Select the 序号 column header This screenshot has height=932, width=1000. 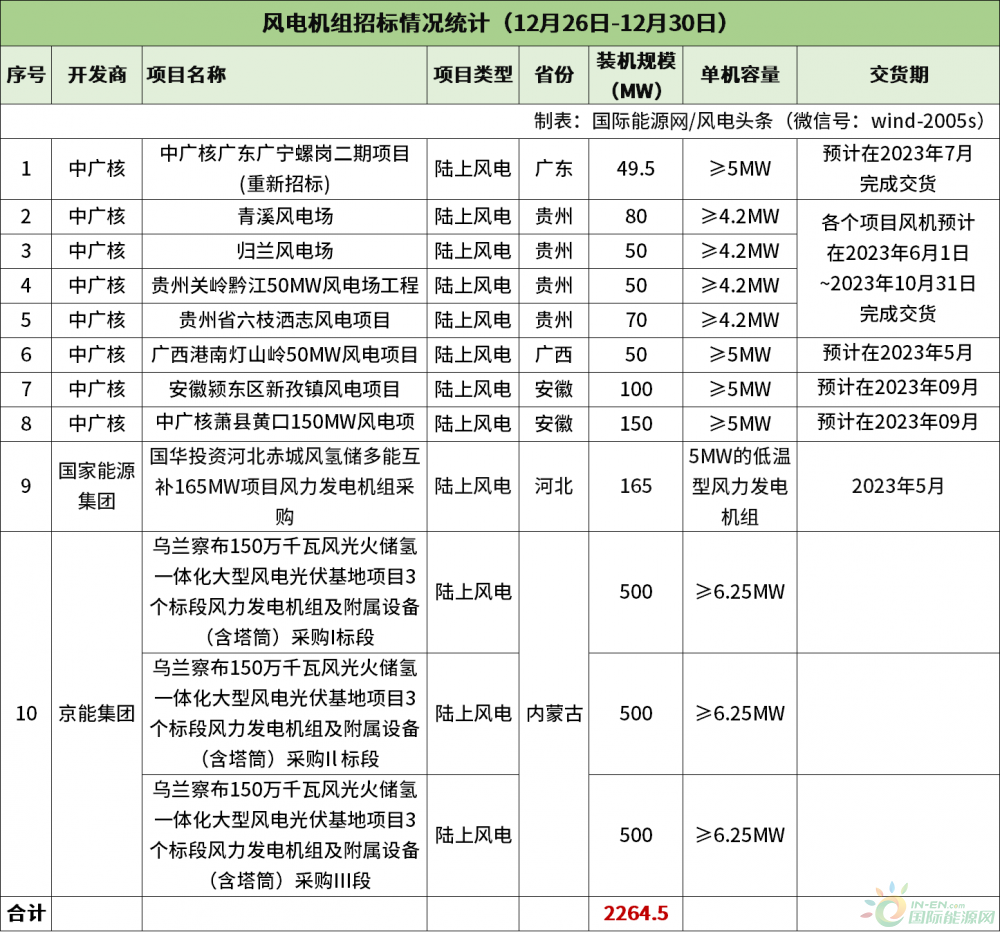coord(26,75)
